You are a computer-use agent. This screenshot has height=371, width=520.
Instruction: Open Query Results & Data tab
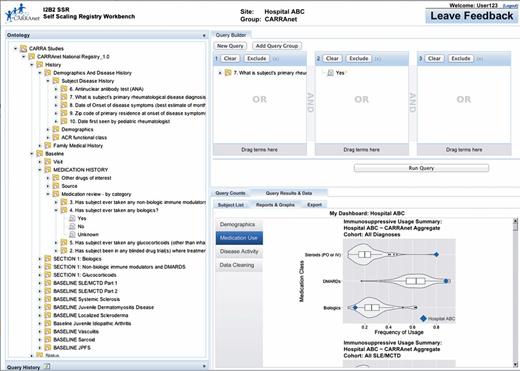click(289, 193)
